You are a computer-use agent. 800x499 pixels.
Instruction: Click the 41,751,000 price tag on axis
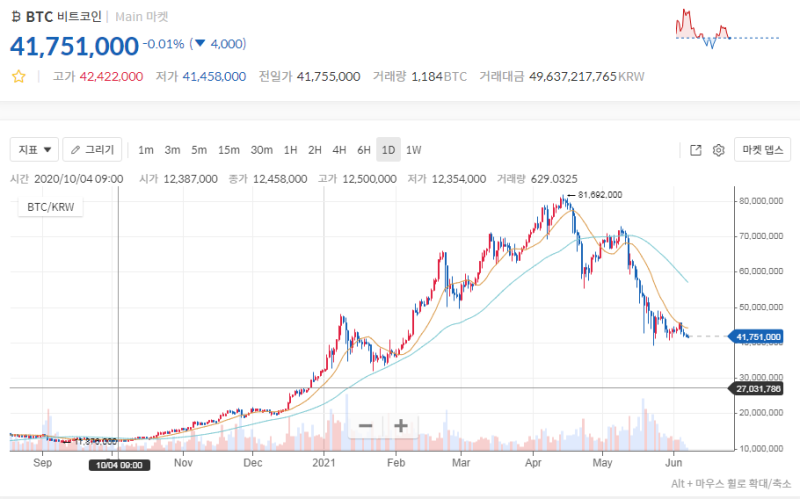tap(758, 337)
